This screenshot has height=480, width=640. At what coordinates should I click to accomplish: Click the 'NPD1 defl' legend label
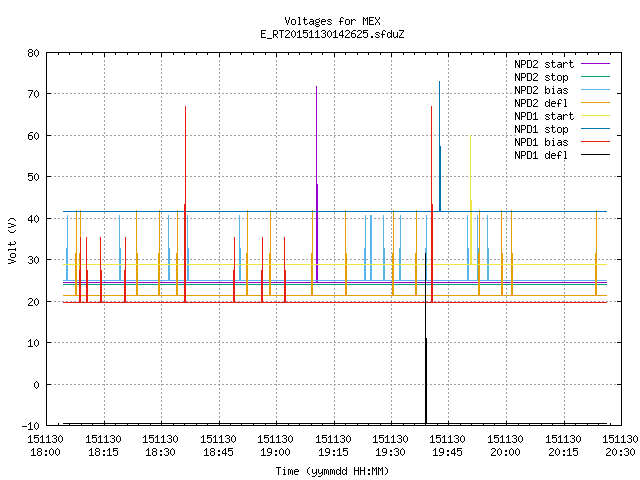[x=541, y=156]
